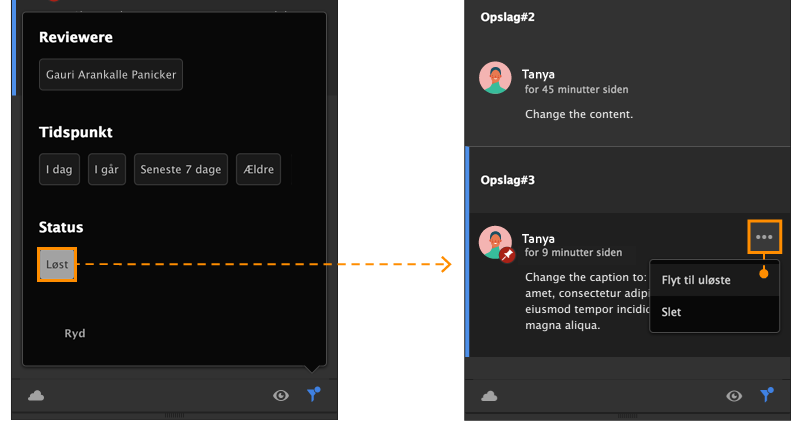Filter by reviewer Gauri Arankalle Panicker
The width and height of the screenshot is (800, 430).
[x=111, y=74]
